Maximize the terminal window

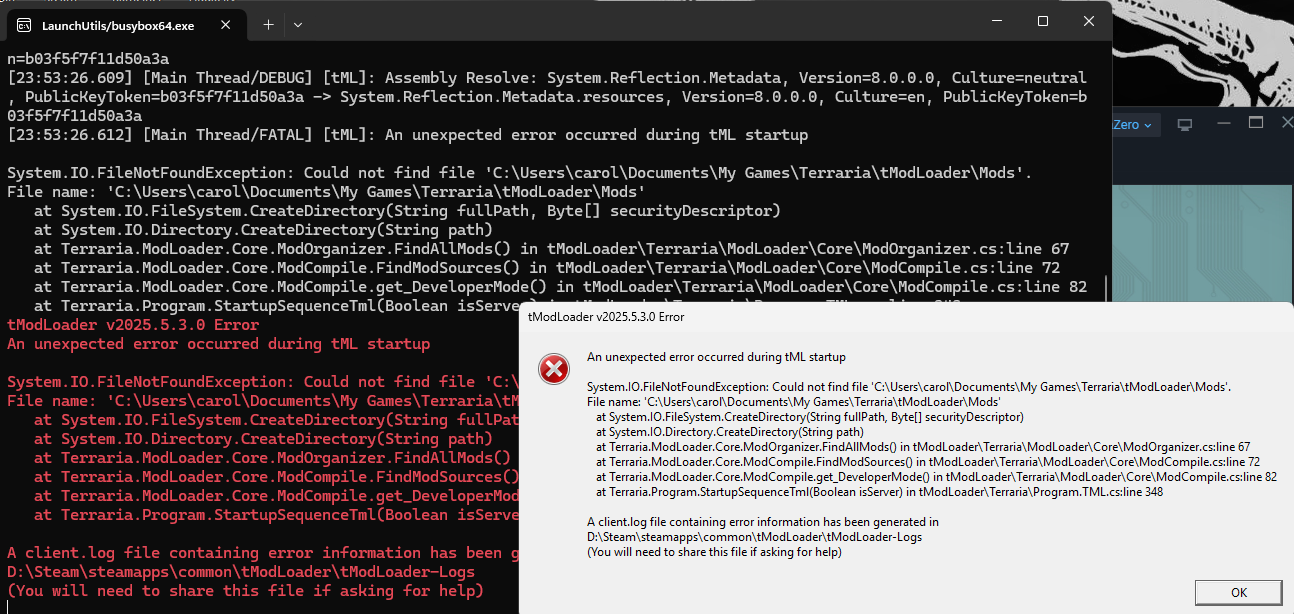click(1042, 21)
